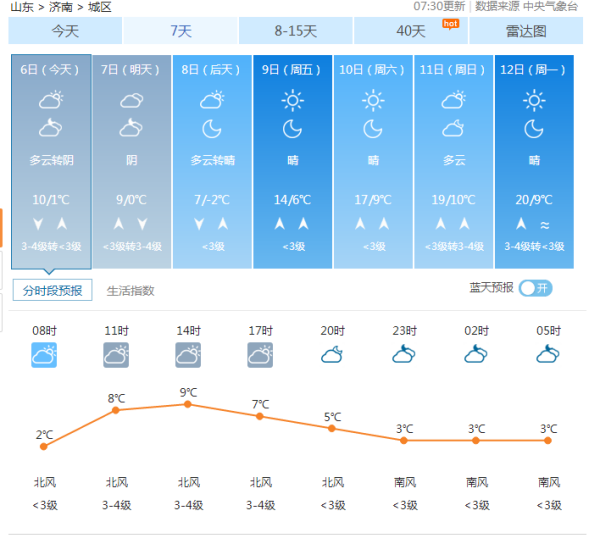Click the 7/-2℃ temperature text
The image size is (600, 544).
[212, 200]
